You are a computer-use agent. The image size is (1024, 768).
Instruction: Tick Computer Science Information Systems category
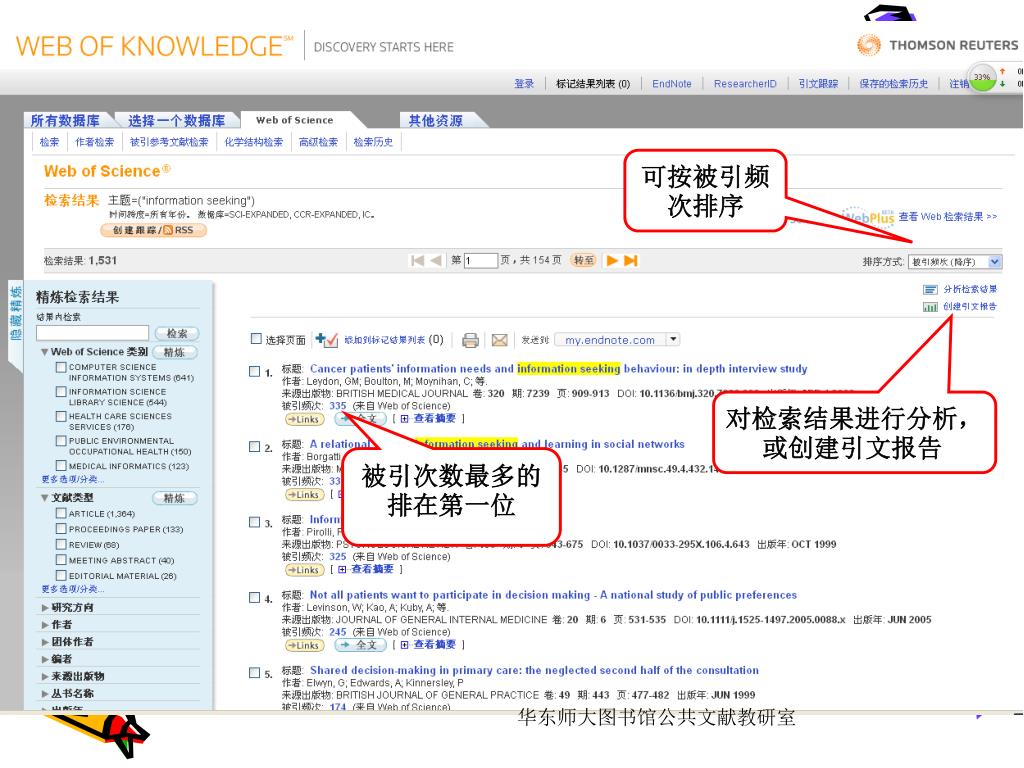61,367
